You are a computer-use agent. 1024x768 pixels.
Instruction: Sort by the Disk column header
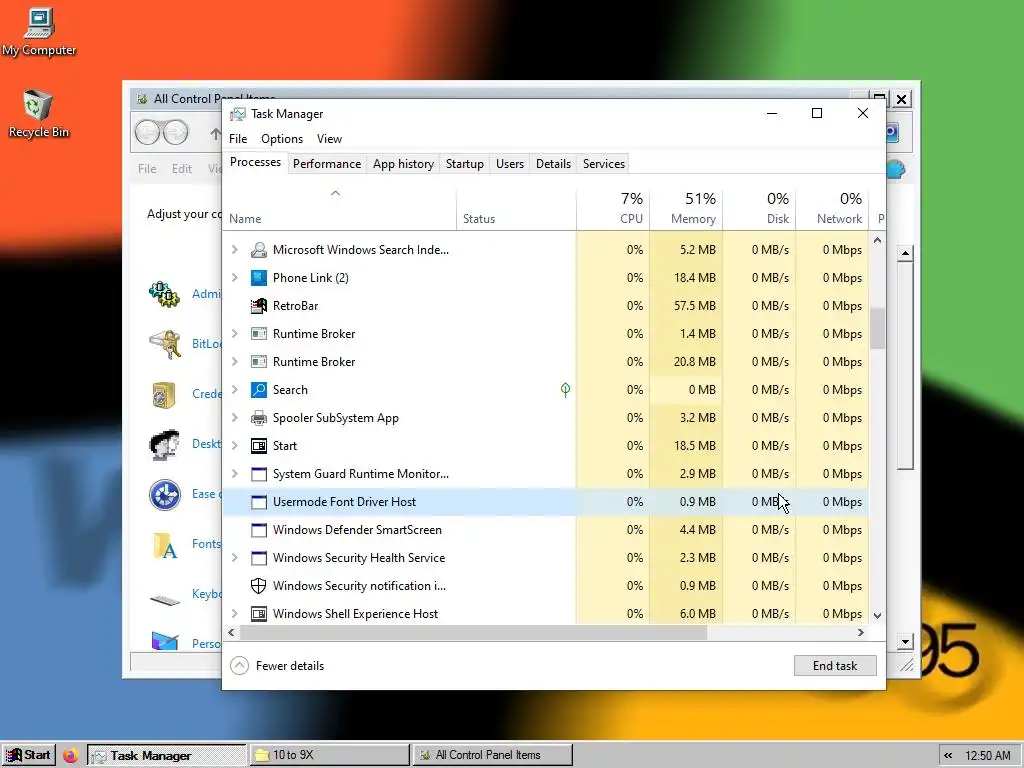(760, 209)
